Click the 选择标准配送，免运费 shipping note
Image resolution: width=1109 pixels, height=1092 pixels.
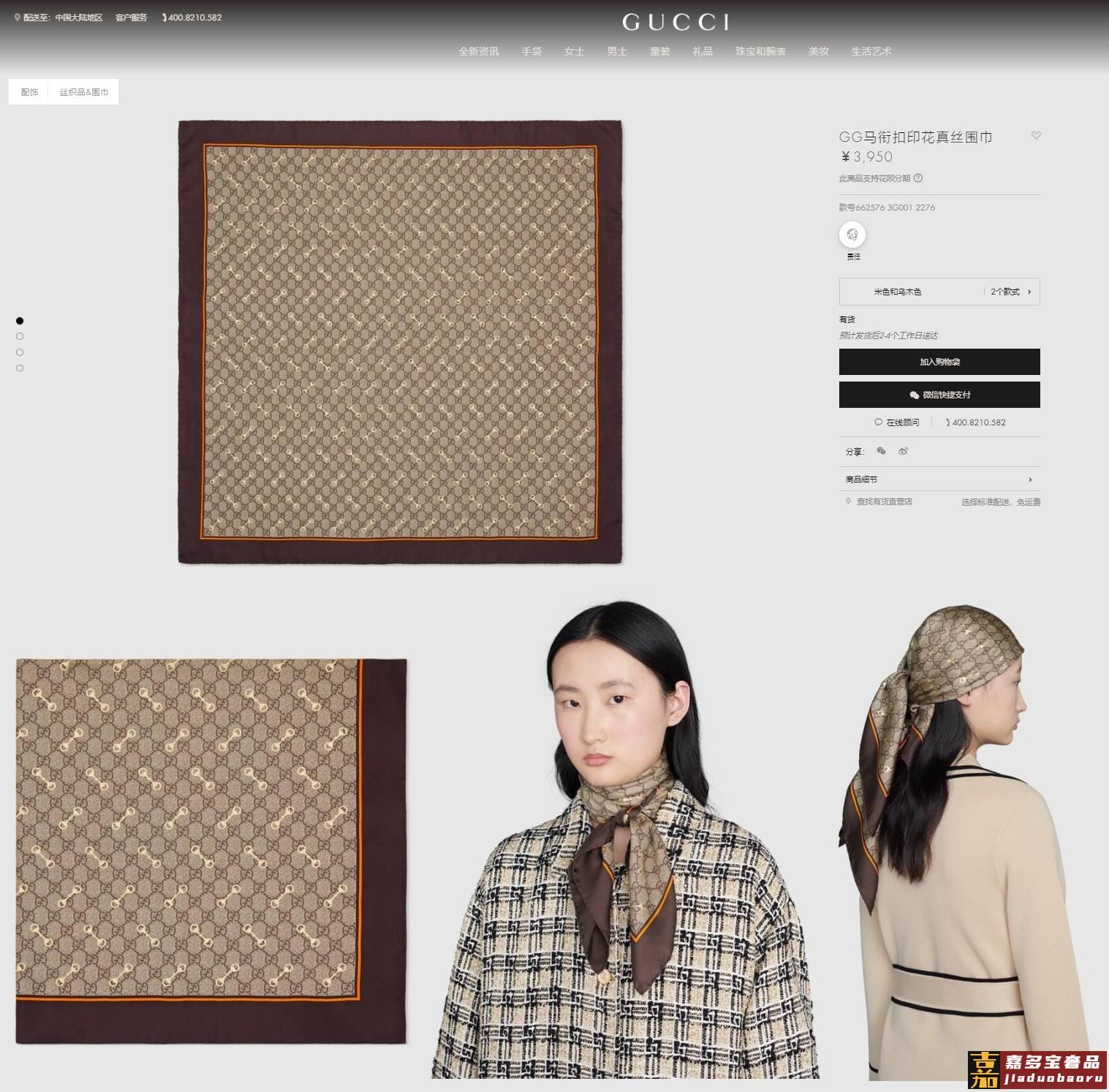(1001, 502)
